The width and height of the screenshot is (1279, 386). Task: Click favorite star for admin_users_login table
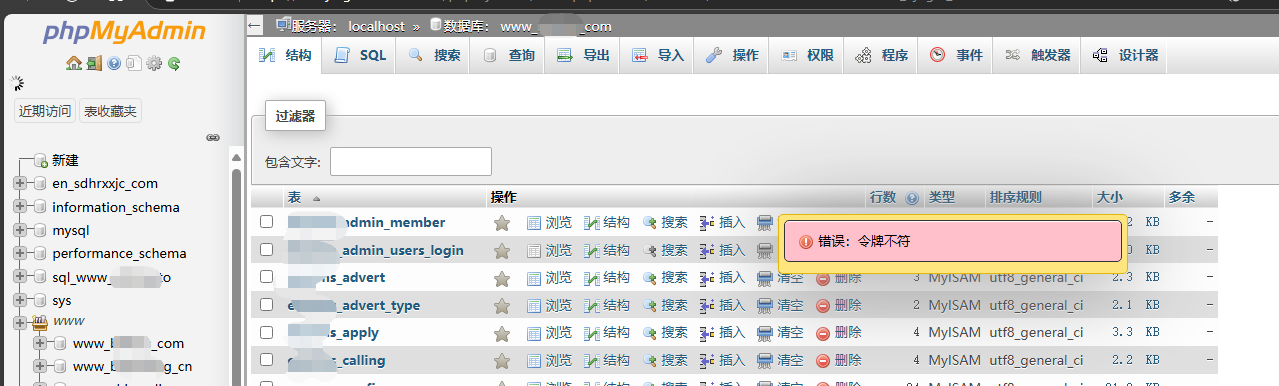(x=502, y=250)
